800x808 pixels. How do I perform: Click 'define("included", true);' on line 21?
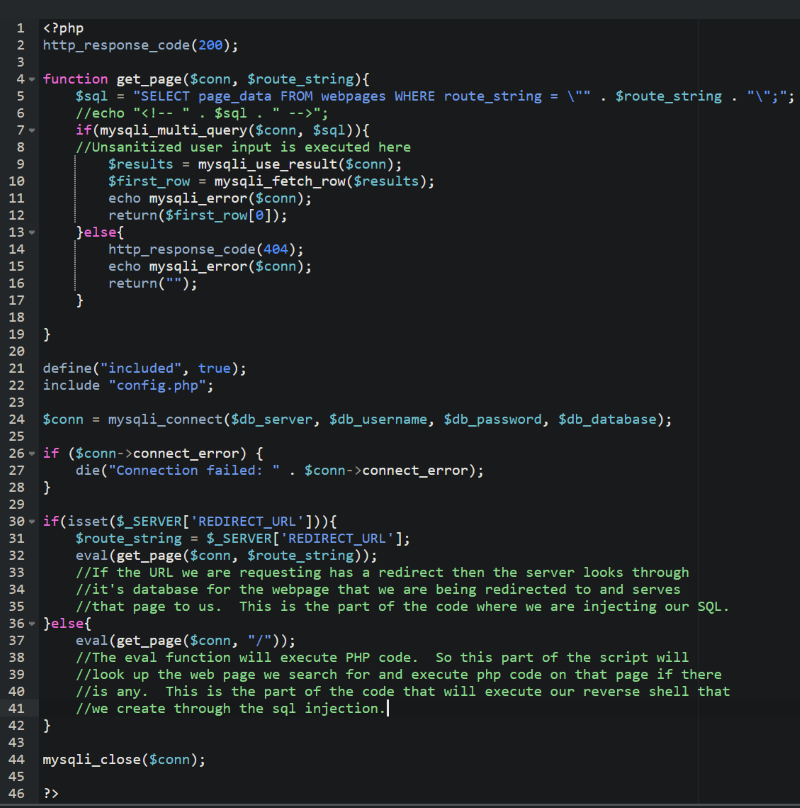[144, 368]
